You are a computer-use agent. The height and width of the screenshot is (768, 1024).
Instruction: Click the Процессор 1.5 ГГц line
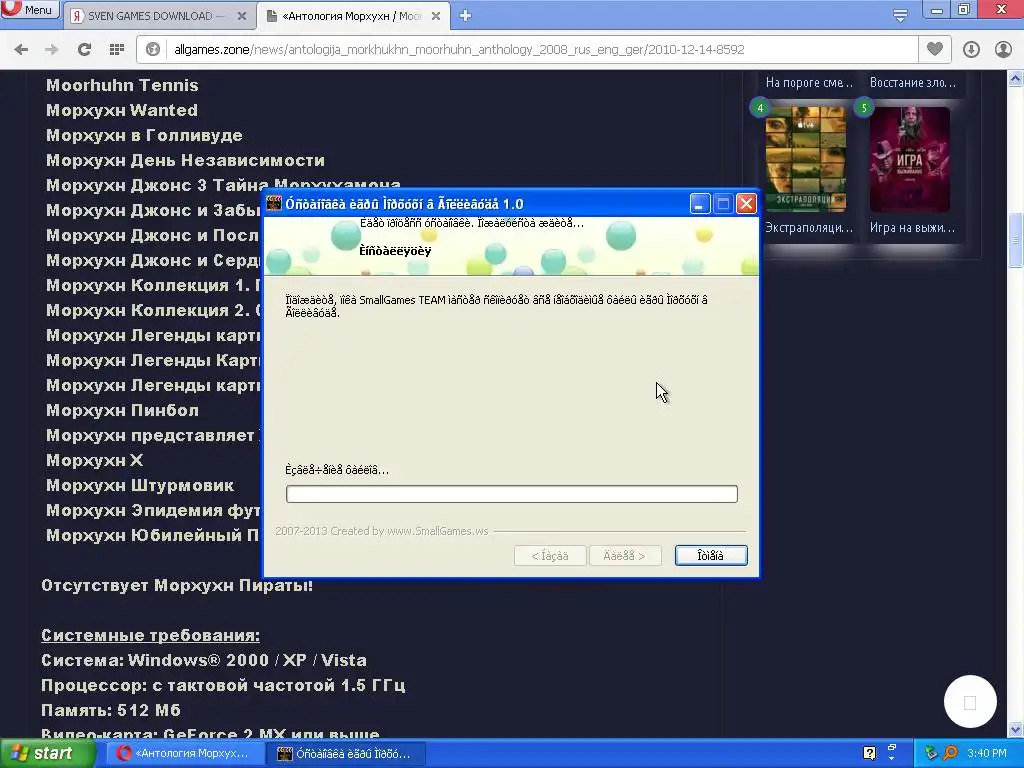223,685
